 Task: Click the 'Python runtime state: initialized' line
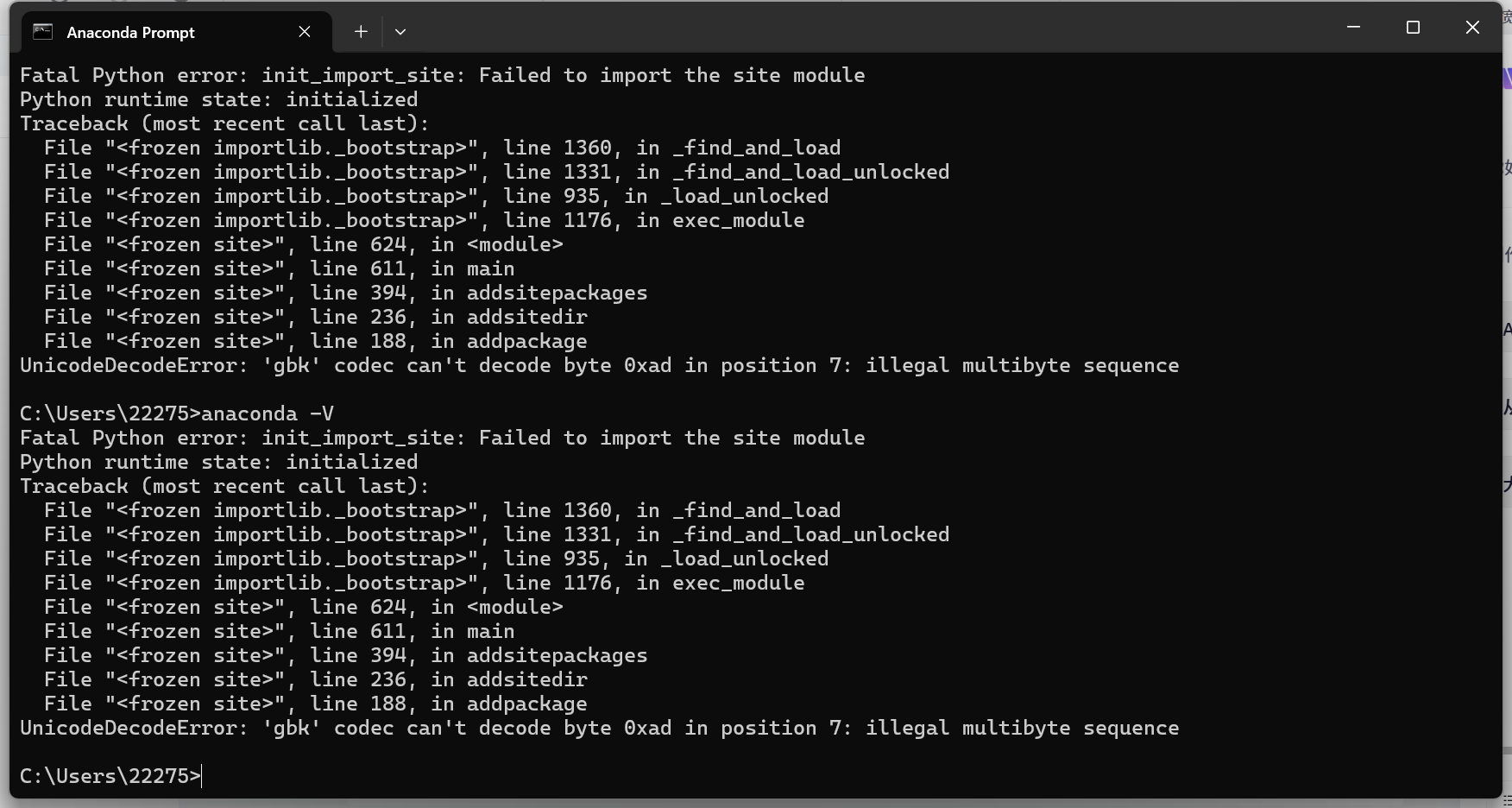click(217, 99)
